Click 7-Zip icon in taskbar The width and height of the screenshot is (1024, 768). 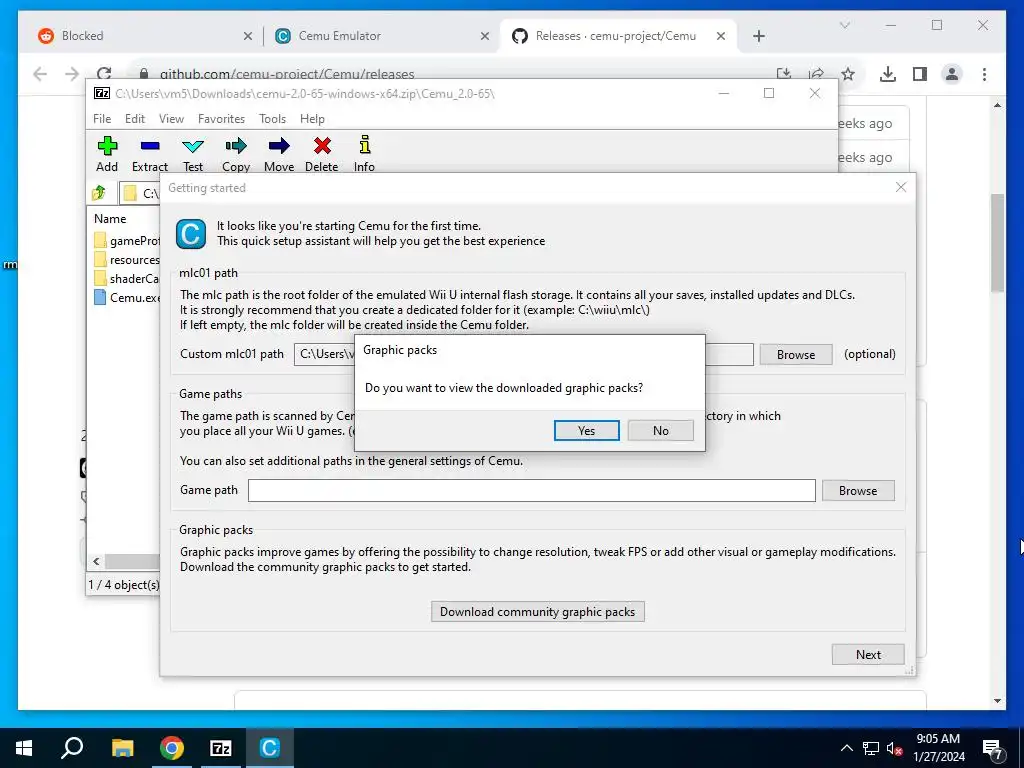point(221,748)
